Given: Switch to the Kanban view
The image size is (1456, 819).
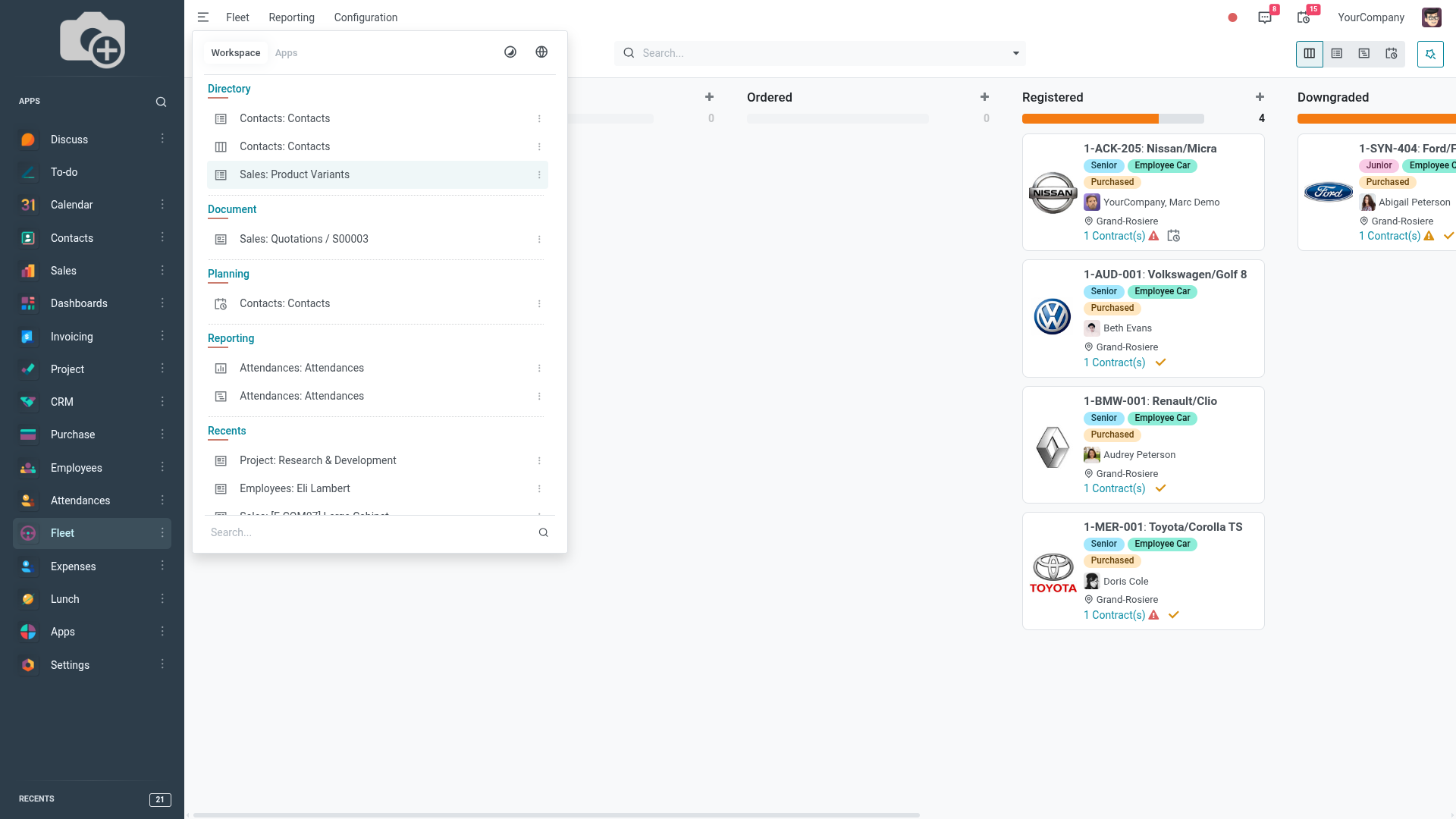Looking at the screenshot, I should coord(1310,54).
